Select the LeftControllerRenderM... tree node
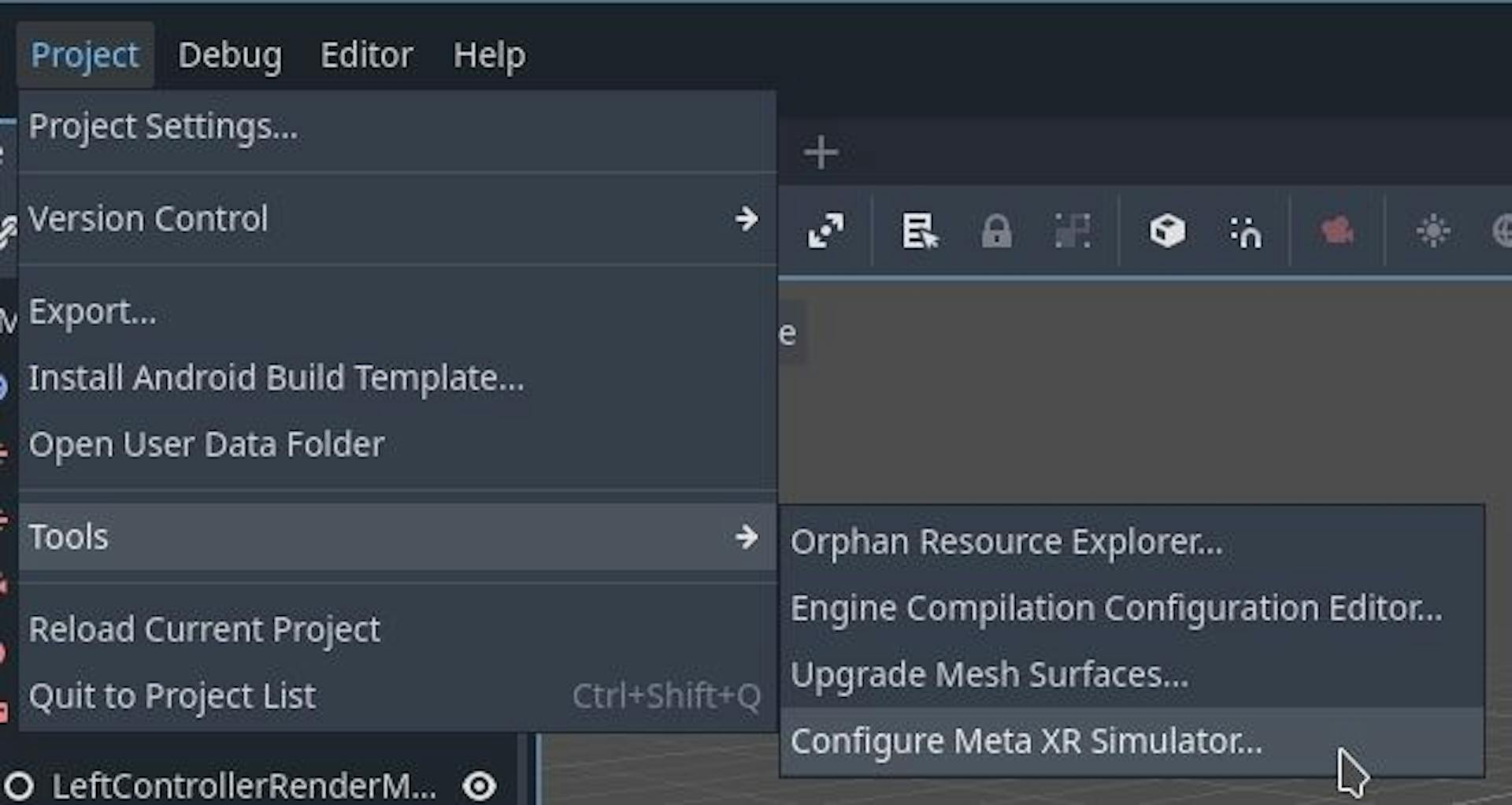 [x=244, y=786]
